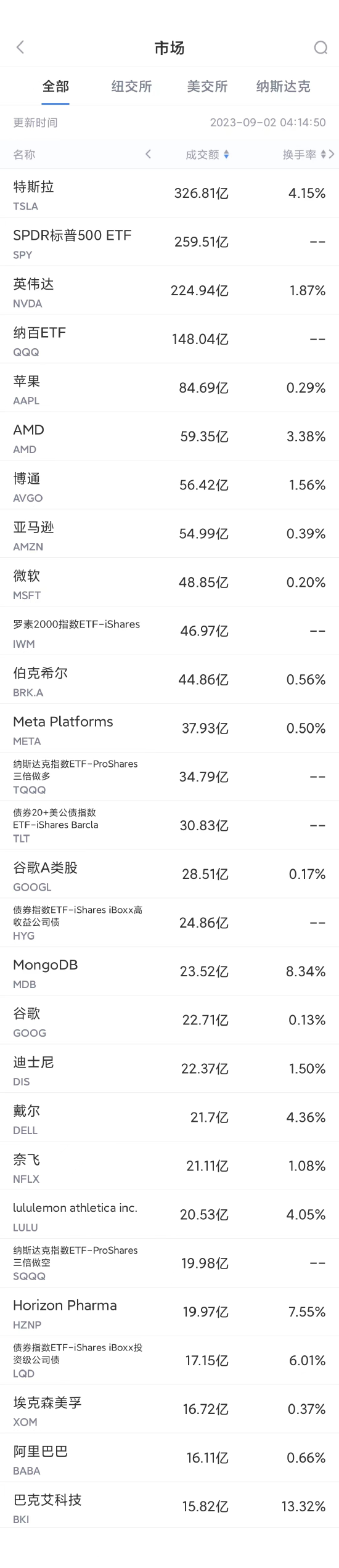
Task: Open the search magnifier icon
Action: click(x=321, y=47)
